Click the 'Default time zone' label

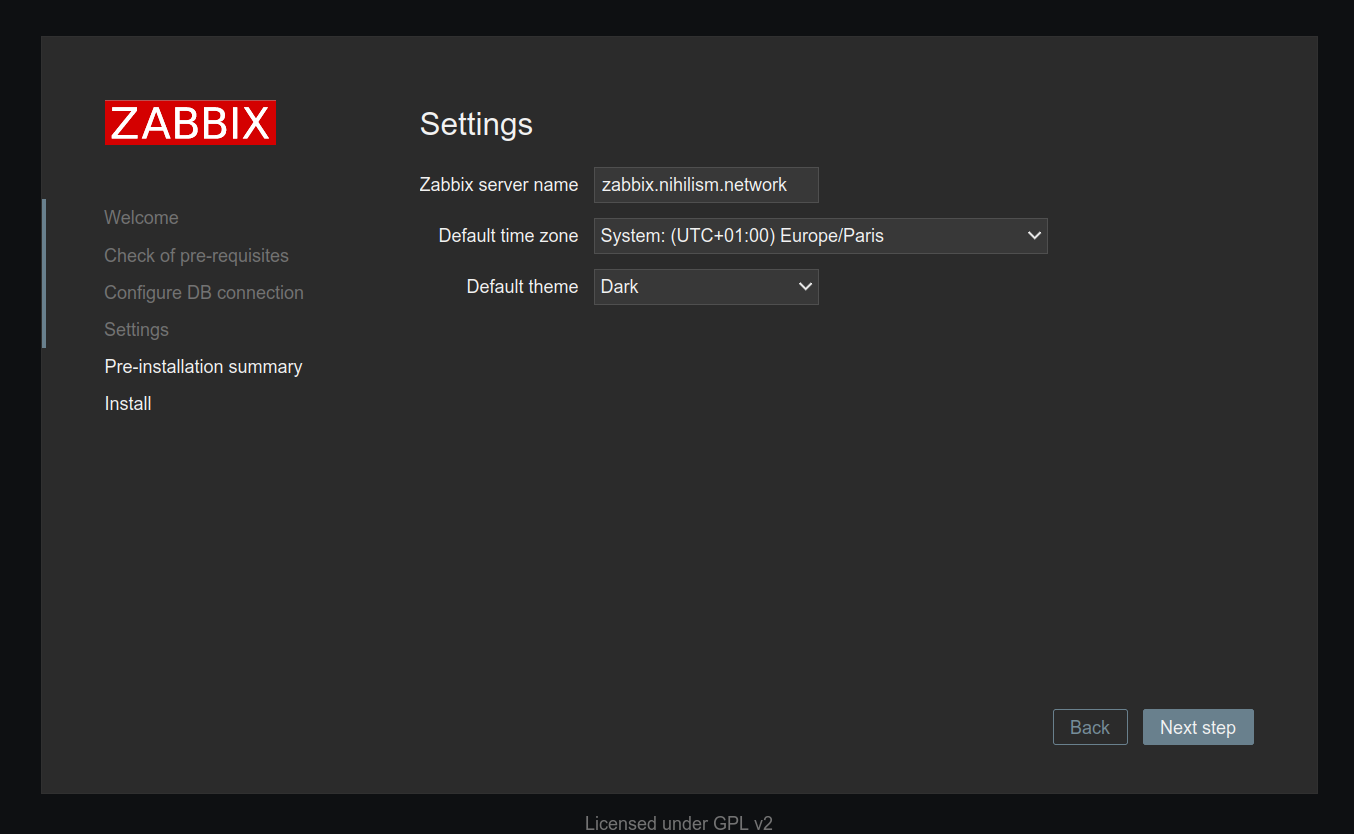(508, 236)
